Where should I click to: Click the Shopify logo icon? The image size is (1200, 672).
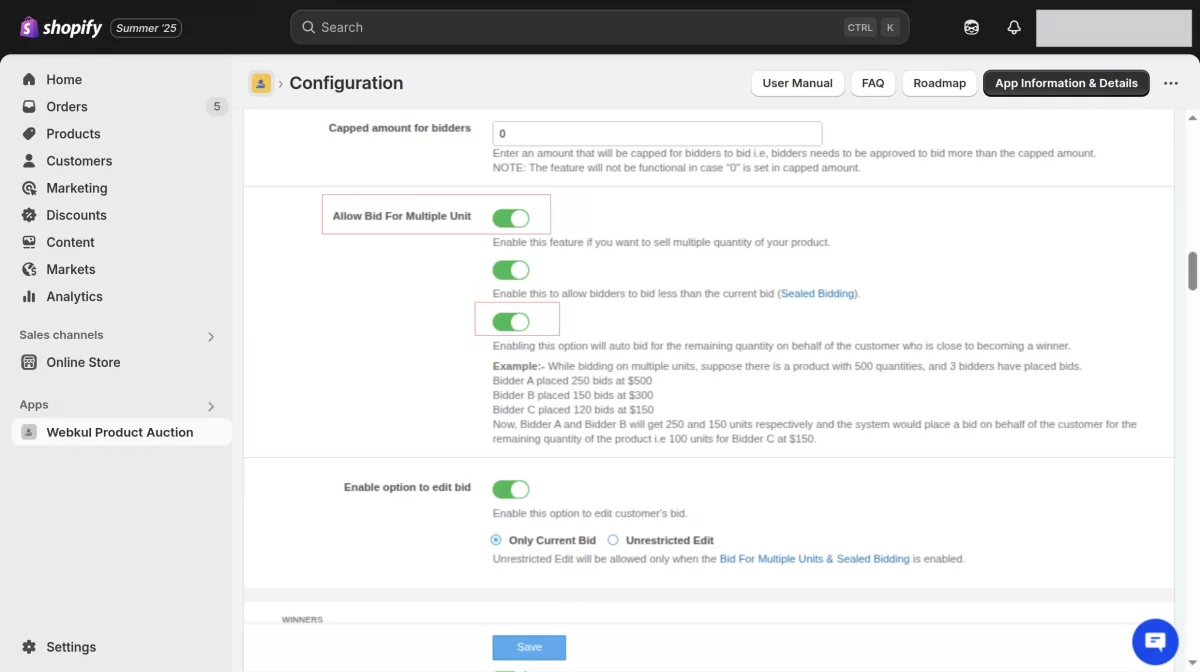[x=29, y=27]
